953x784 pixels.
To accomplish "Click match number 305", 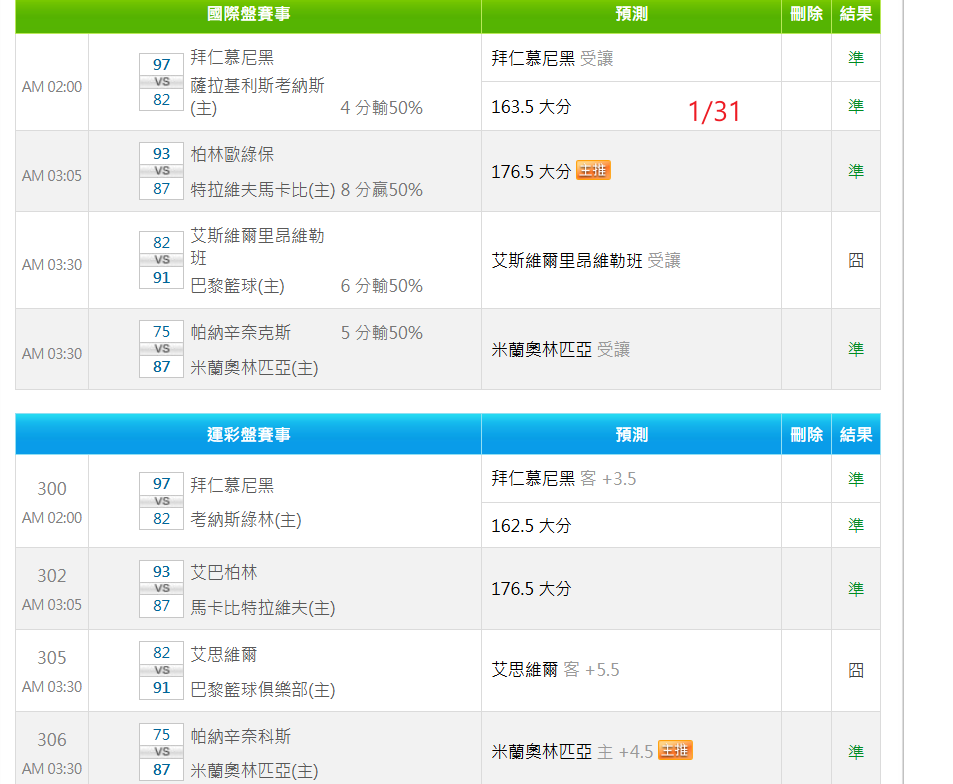I will (x=52, y=658).
